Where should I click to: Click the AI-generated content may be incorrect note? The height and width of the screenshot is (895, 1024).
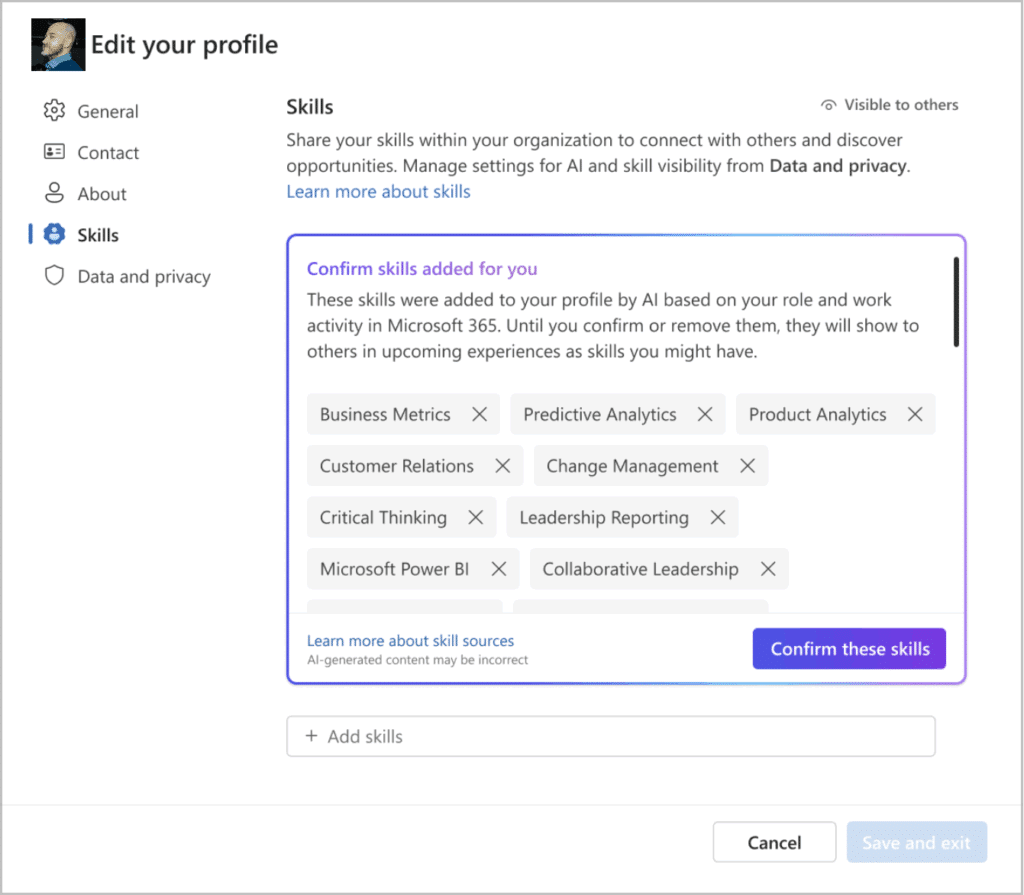[417, 660]
